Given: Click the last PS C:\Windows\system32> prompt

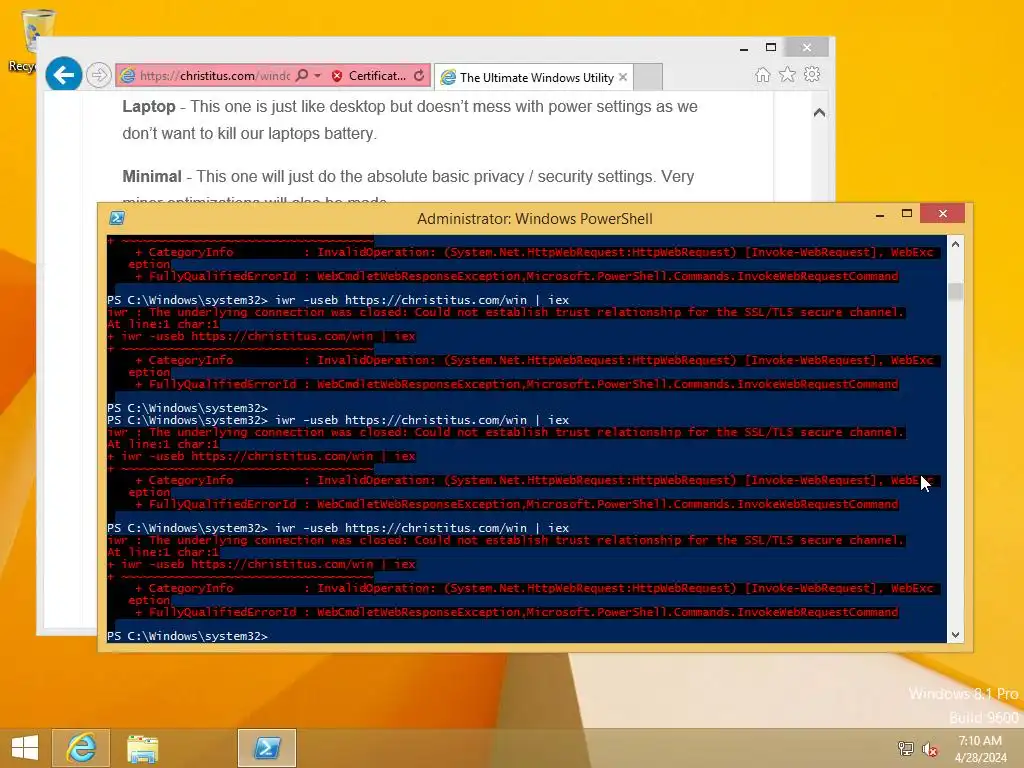Looking at the screenshot, I should 187,636.
